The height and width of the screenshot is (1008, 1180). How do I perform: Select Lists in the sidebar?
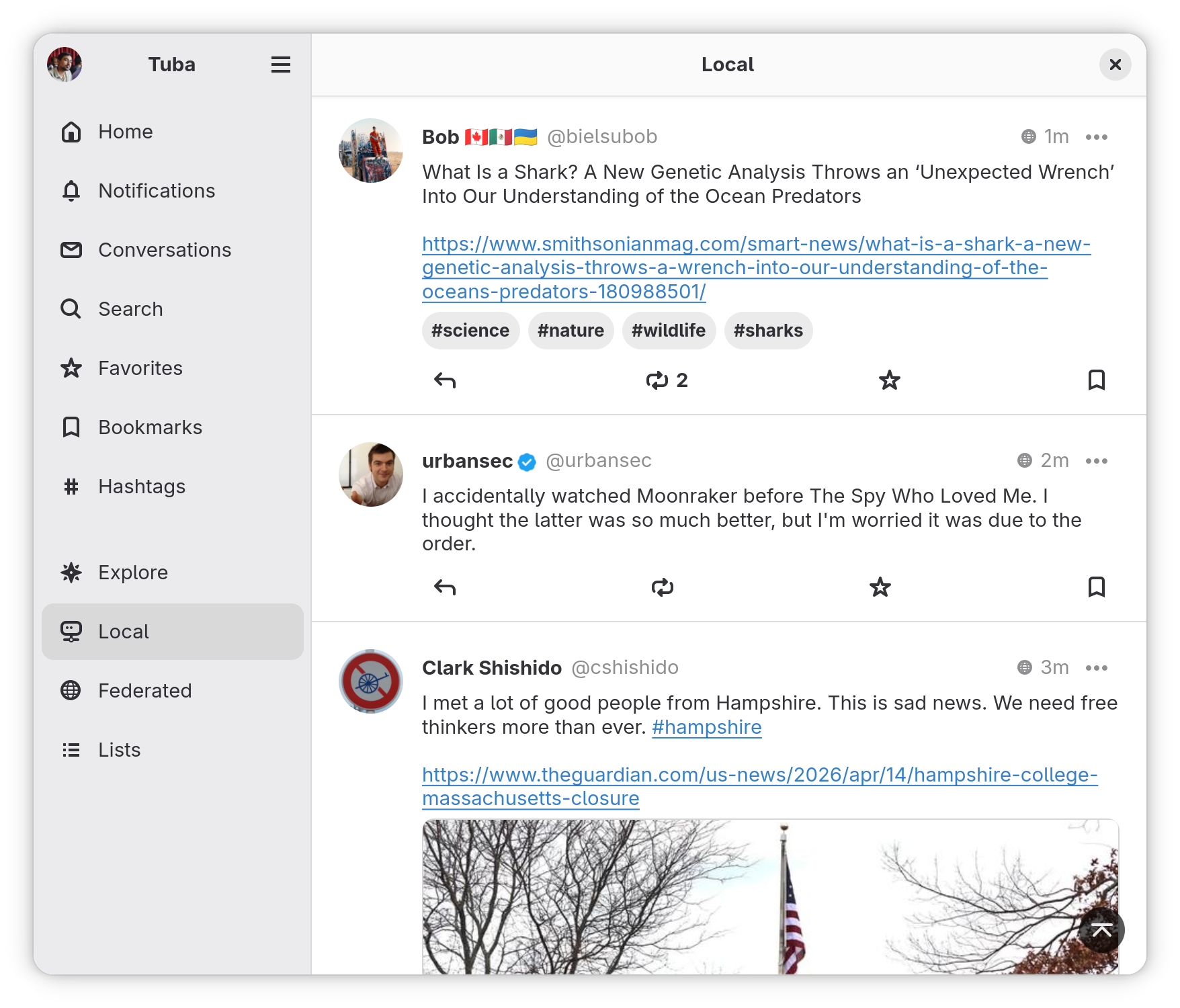[119, 749]
